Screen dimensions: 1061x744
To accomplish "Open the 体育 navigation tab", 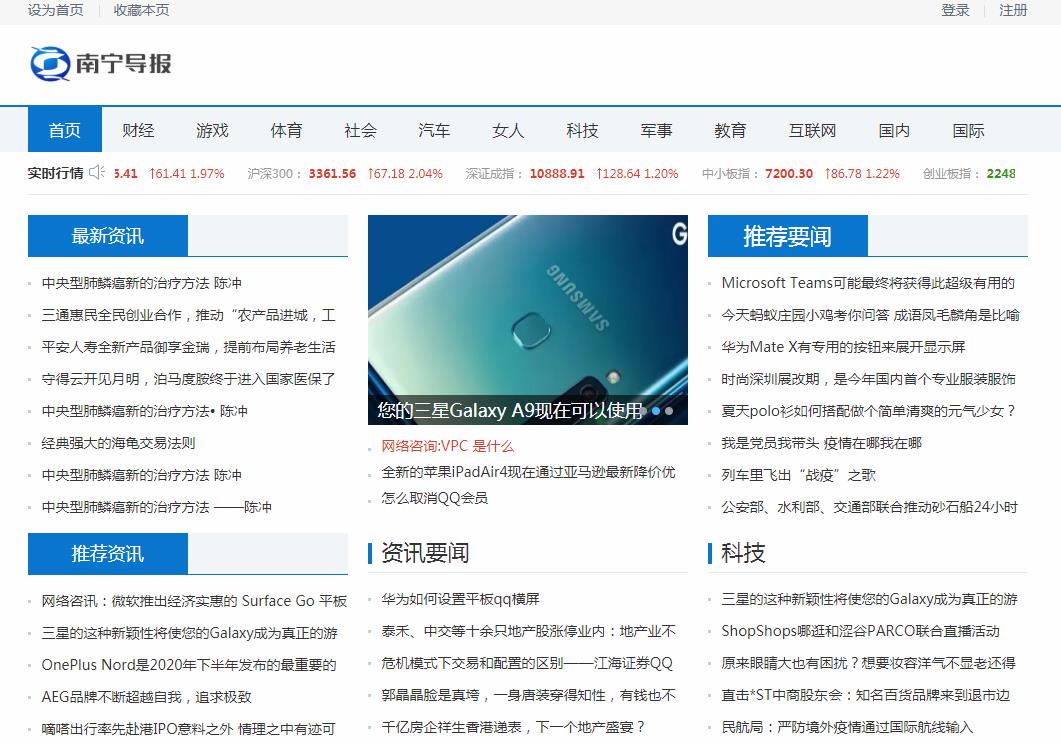I will click(x=286, y=130).
